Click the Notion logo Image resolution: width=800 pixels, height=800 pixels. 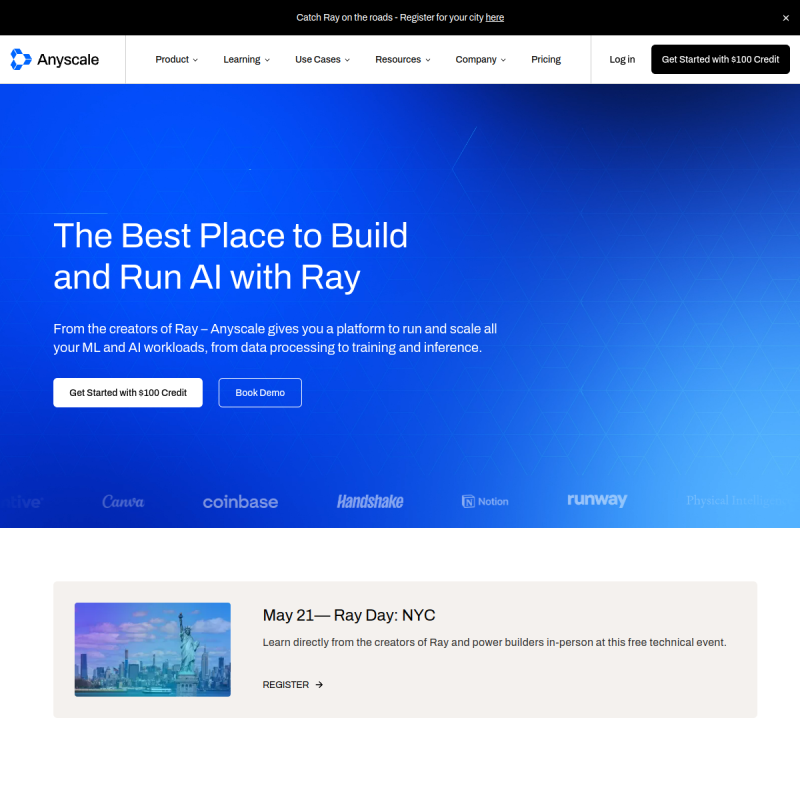[x=485, y=501]
